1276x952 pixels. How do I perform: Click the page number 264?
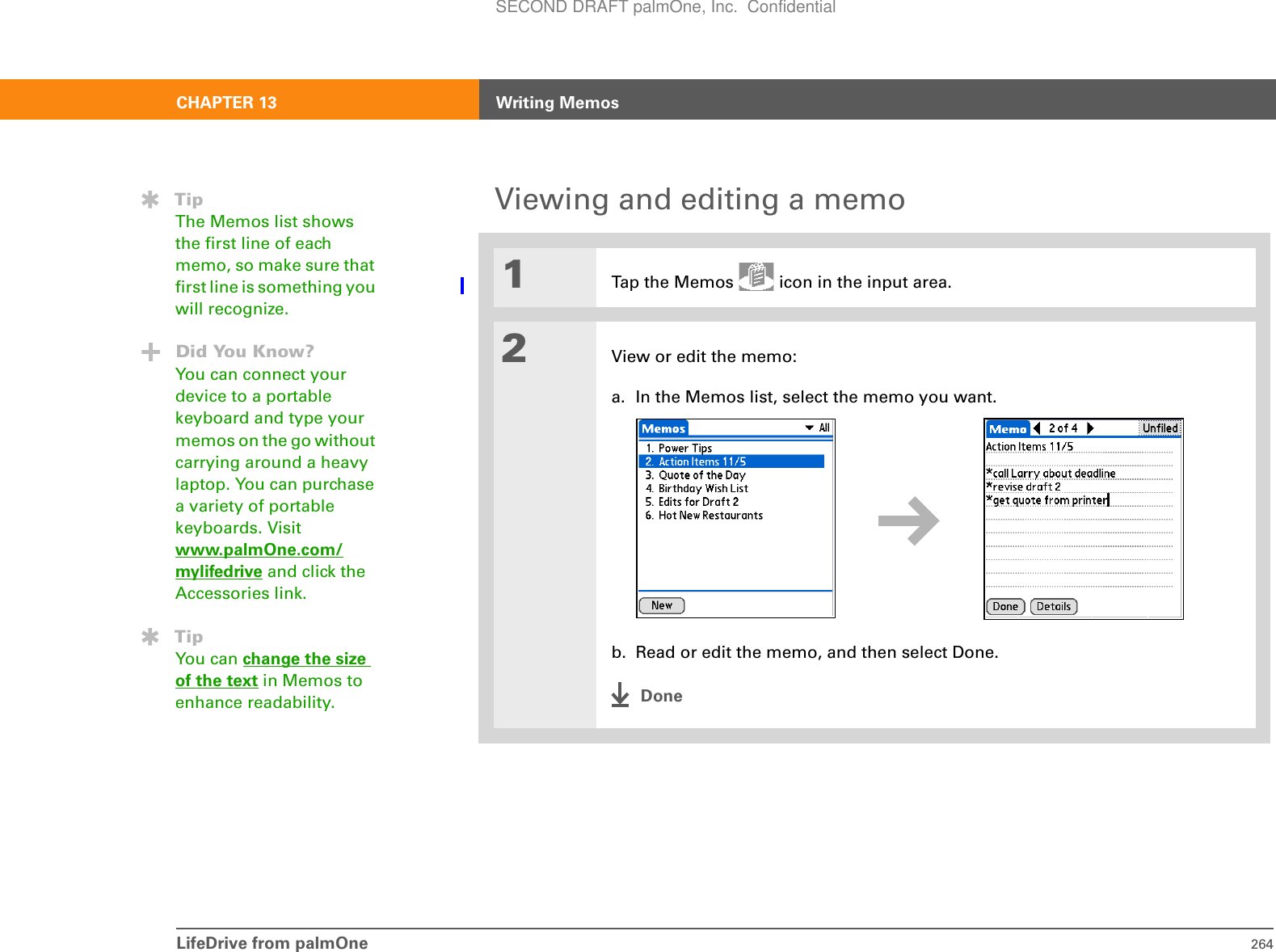pos(1261,944)
